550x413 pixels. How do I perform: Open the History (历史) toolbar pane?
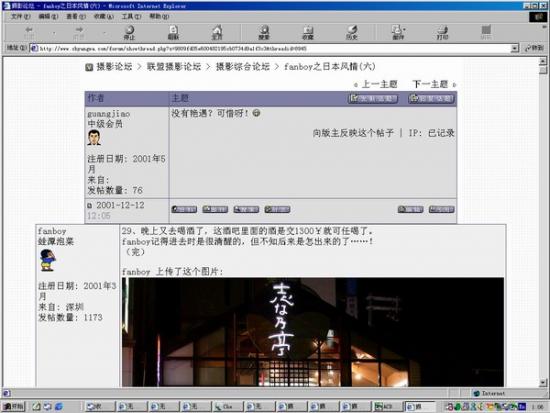(351, 32)
